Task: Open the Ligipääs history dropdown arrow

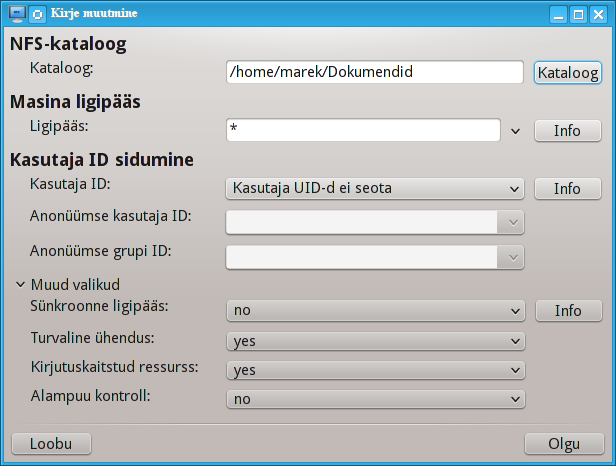Action: 515,131
